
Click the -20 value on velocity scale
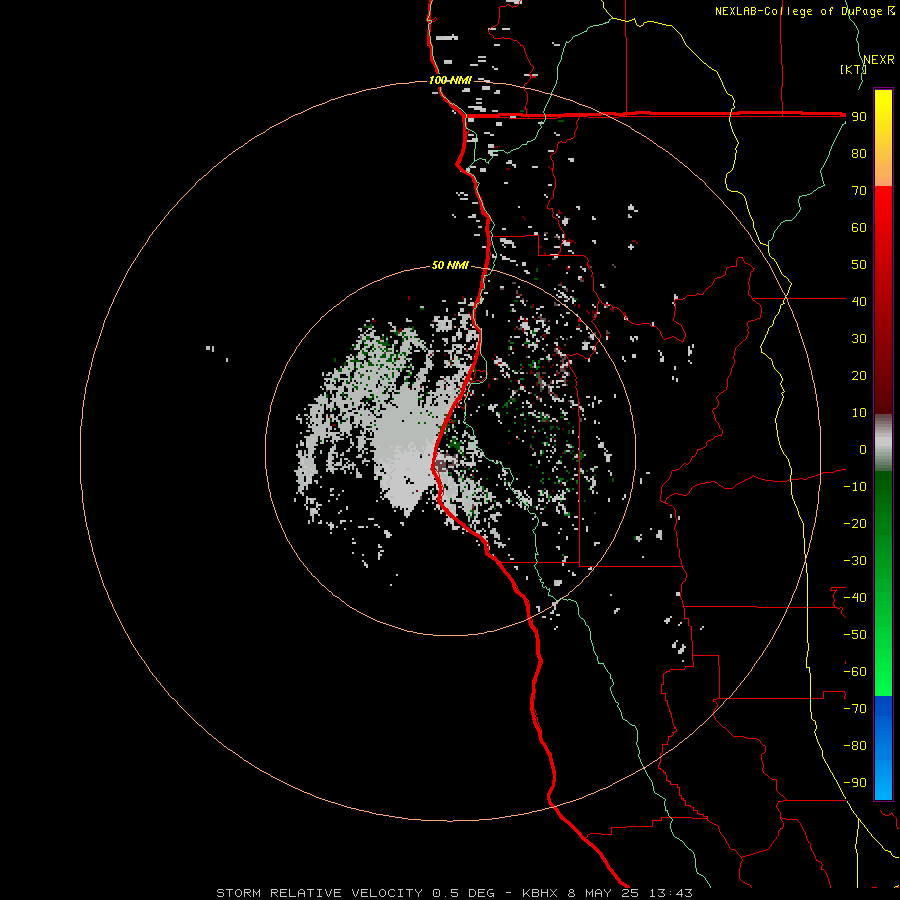(x=855, y=523)
